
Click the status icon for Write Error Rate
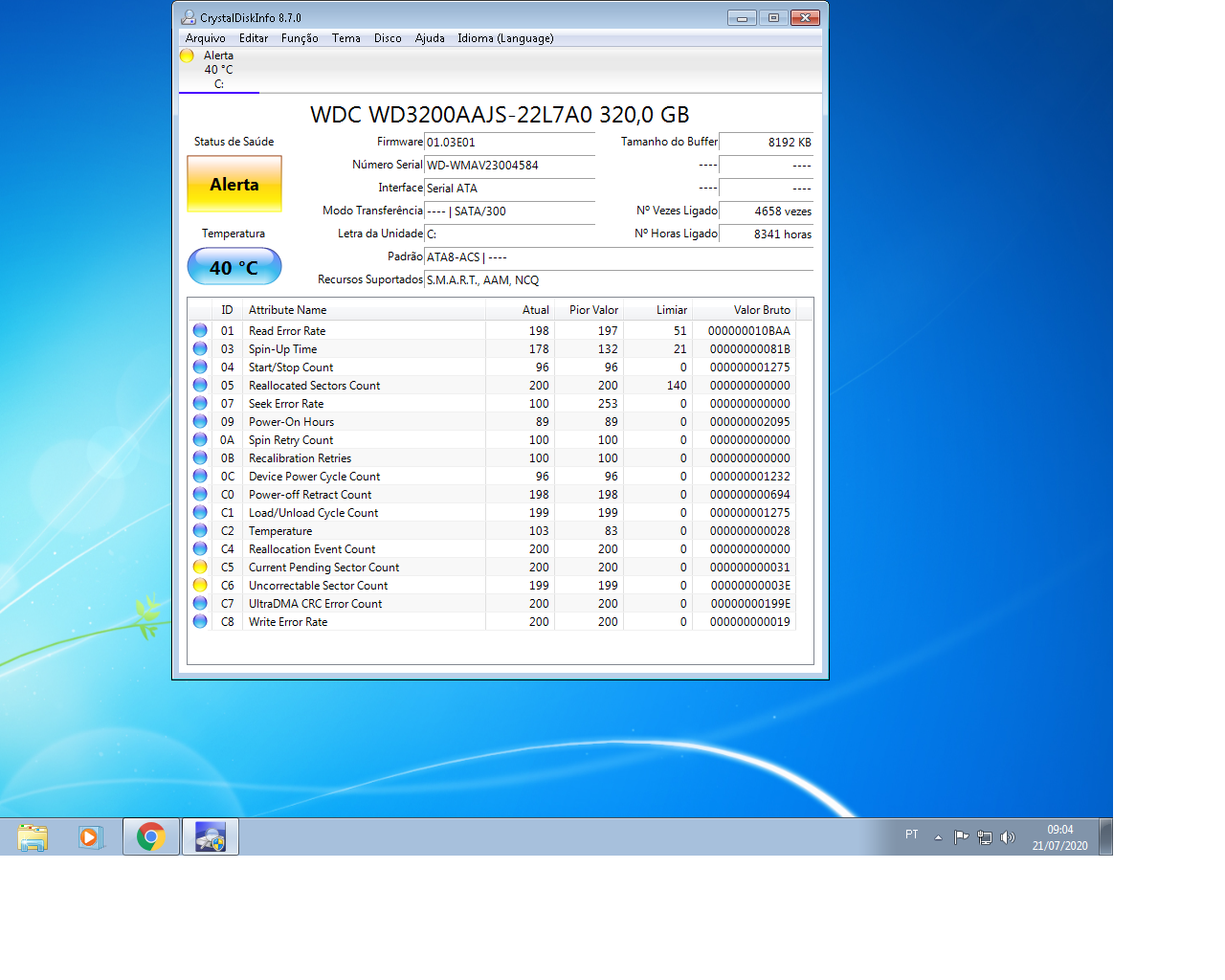coord(200,621)
